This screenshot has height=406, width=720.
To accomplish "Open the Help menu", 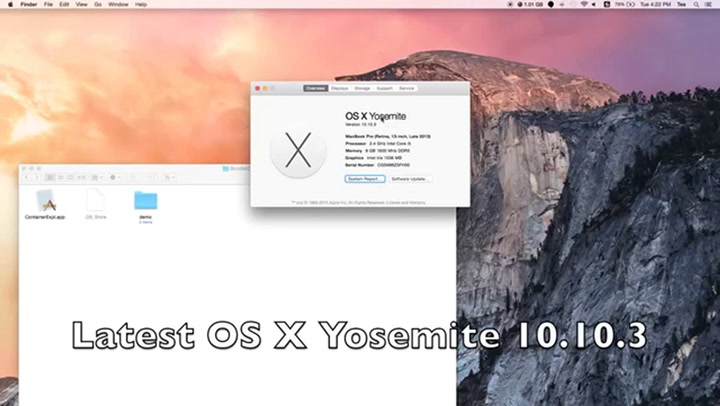I will tap(141, 4).
